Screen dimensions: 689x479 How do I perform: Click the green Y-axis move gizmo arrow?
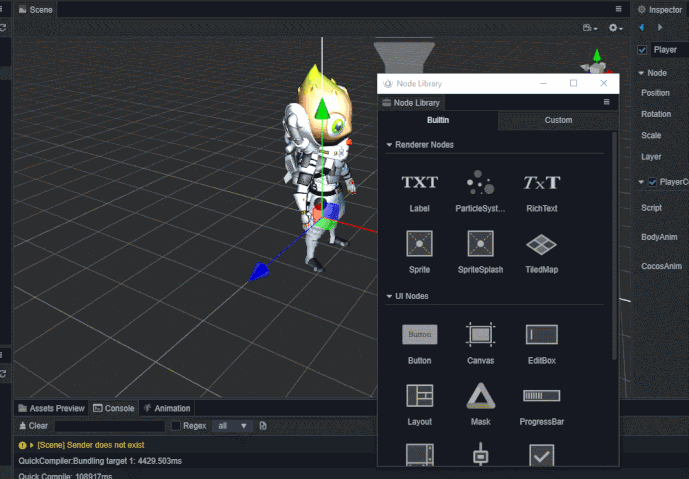click(x=322, y=108)
